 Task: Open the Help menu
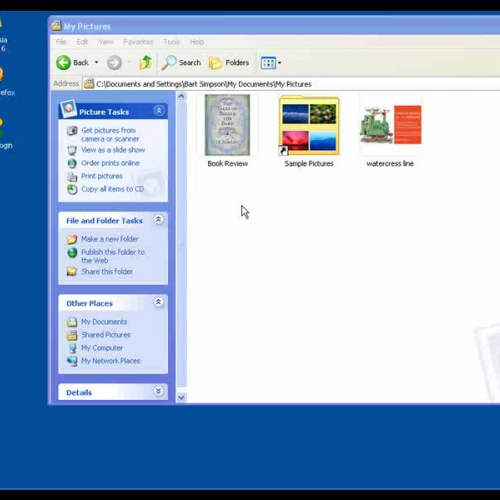point(197,42)
